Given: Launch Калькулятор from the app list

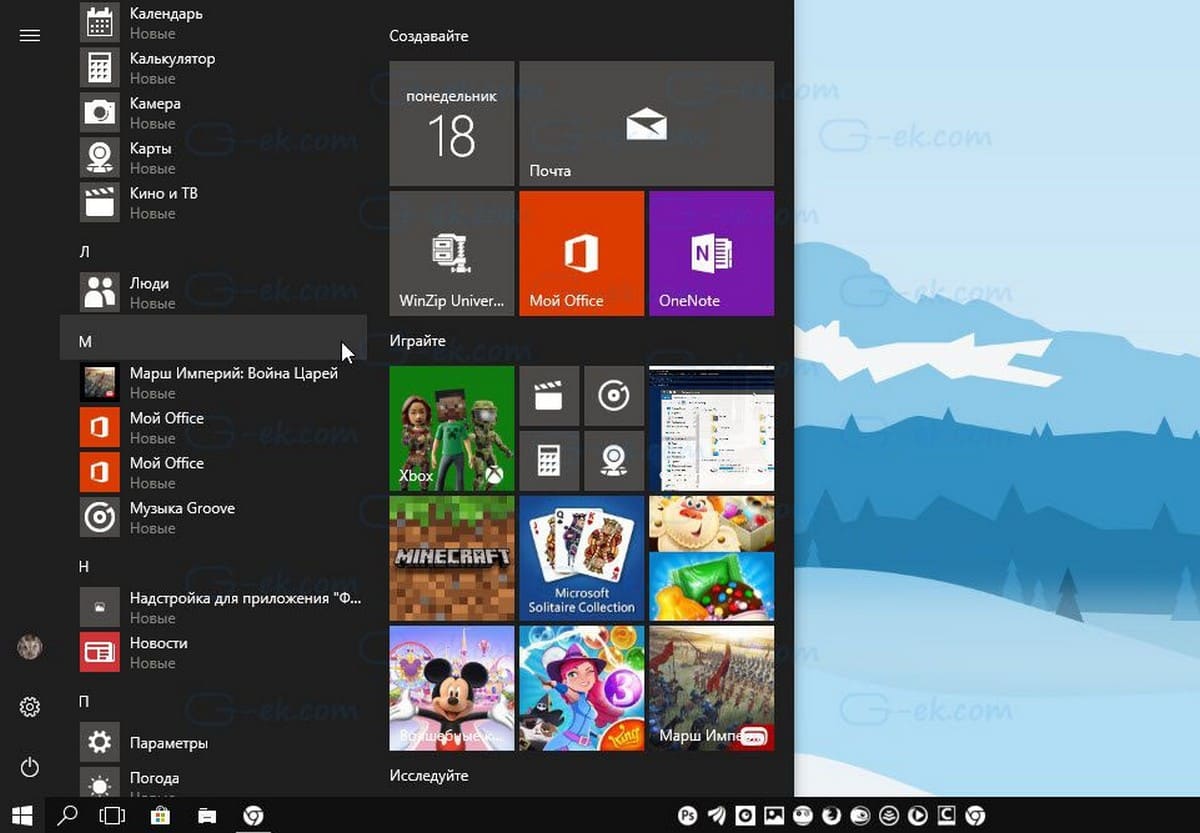Looking at the screenshot, I should (213, 67).
